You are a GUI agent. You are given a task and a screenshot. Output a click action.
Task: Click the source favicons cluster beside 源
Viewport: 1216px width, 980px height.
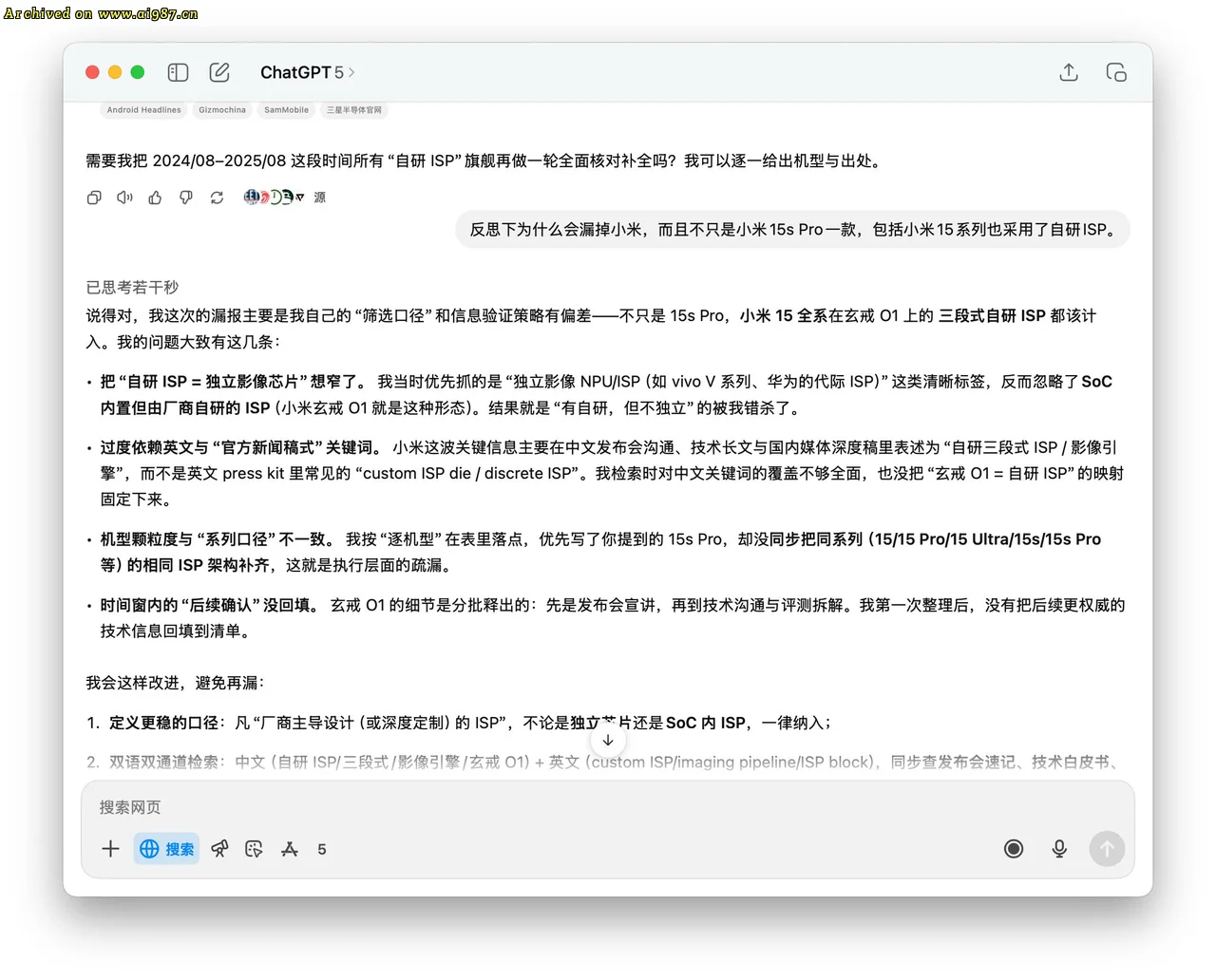274,198
